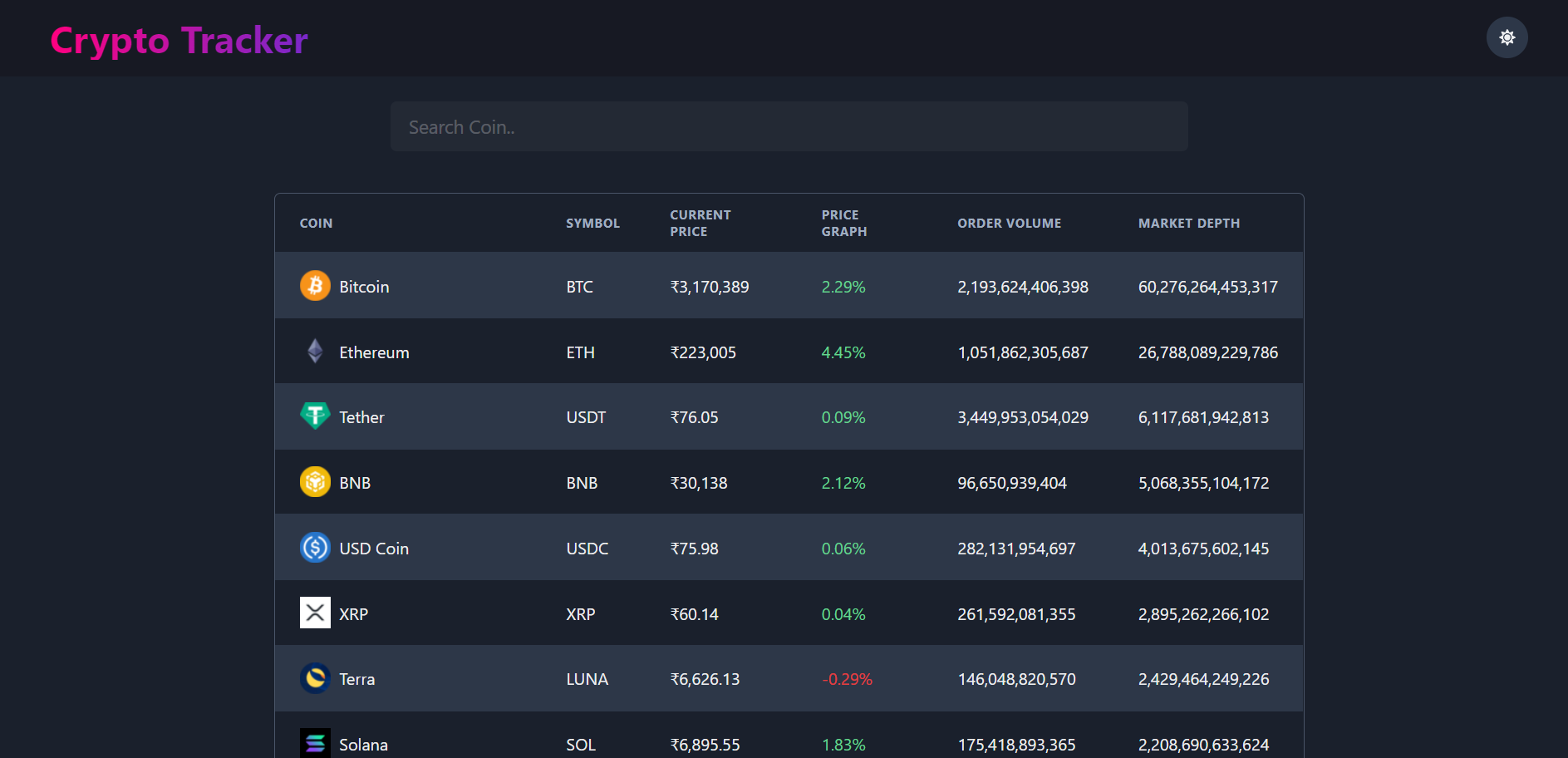Click the BNB yellow logo icon
This screenshot has height=758, width=1568.
(x=315, y=482)
